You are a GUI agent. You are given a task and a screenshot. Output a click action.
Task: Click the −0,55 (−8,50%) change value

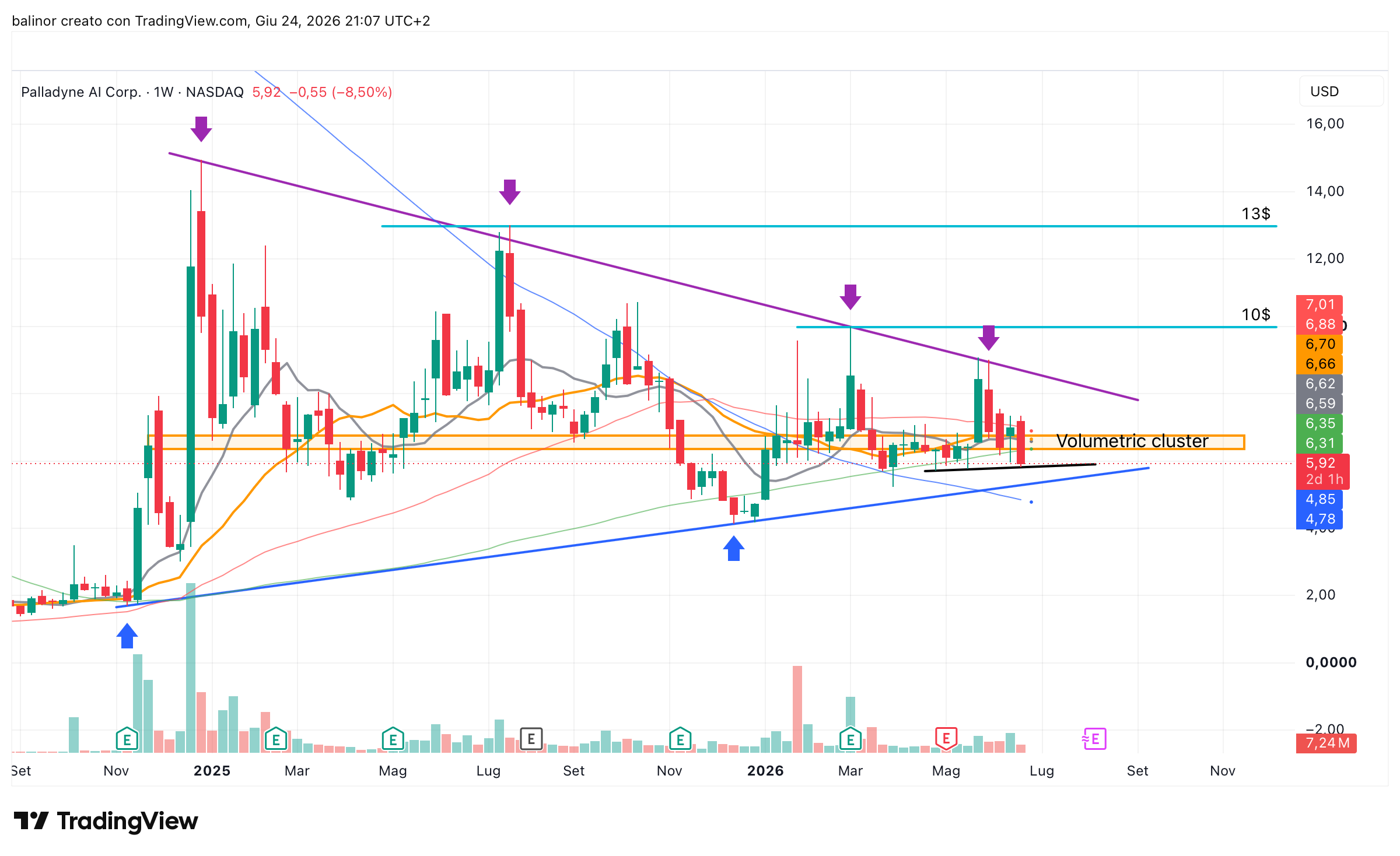(x=341, y=92)
